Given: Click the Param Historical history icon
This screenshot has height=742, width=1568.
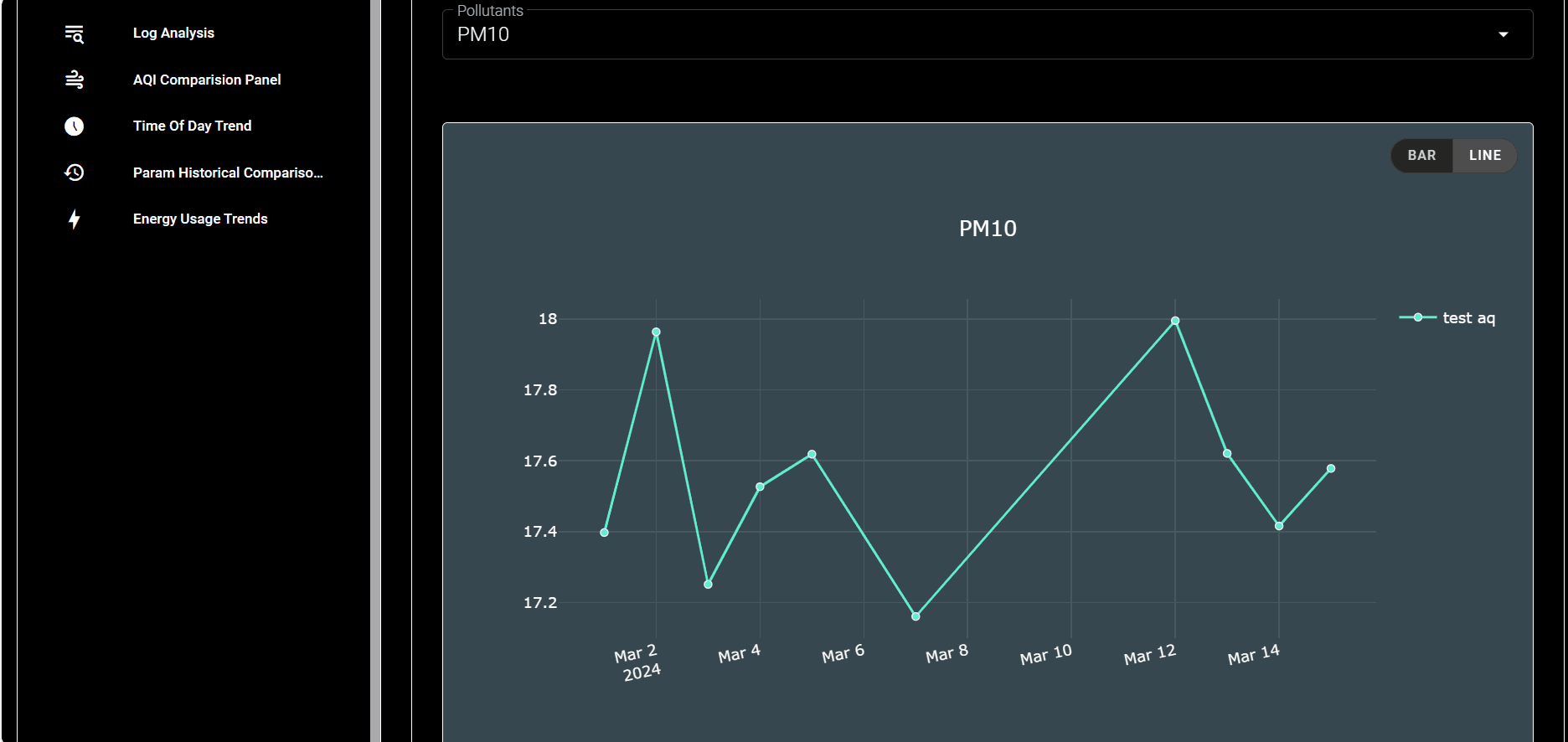Looking at the screenshot, I should (x=75, y=173).
